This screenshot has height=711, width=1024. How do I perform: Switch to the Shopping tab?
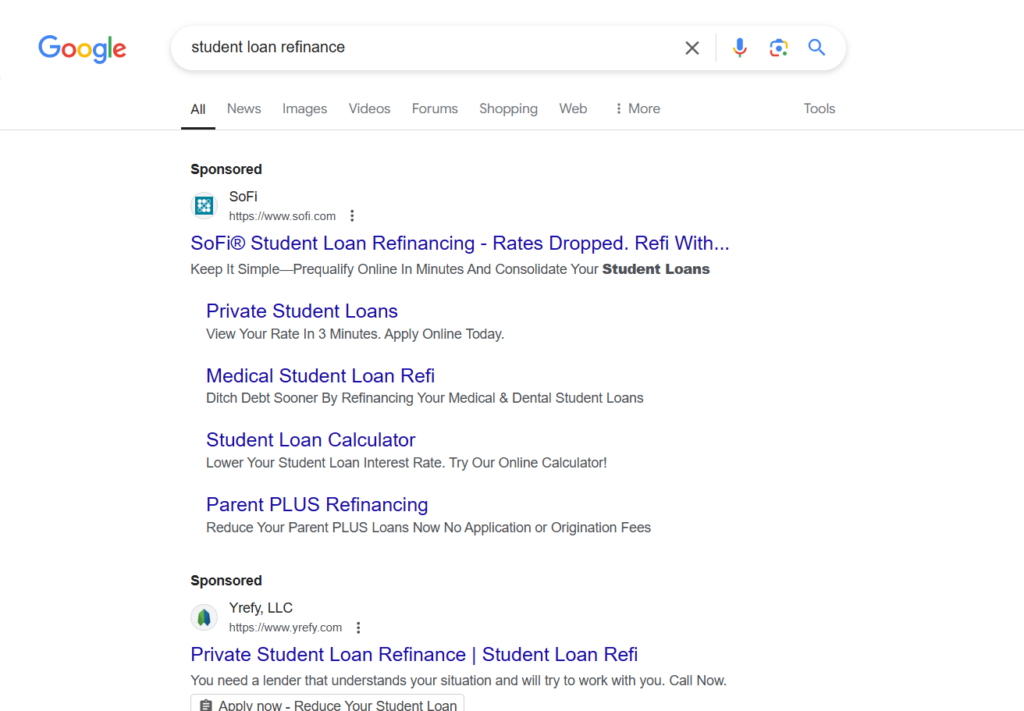click(508, 109)
